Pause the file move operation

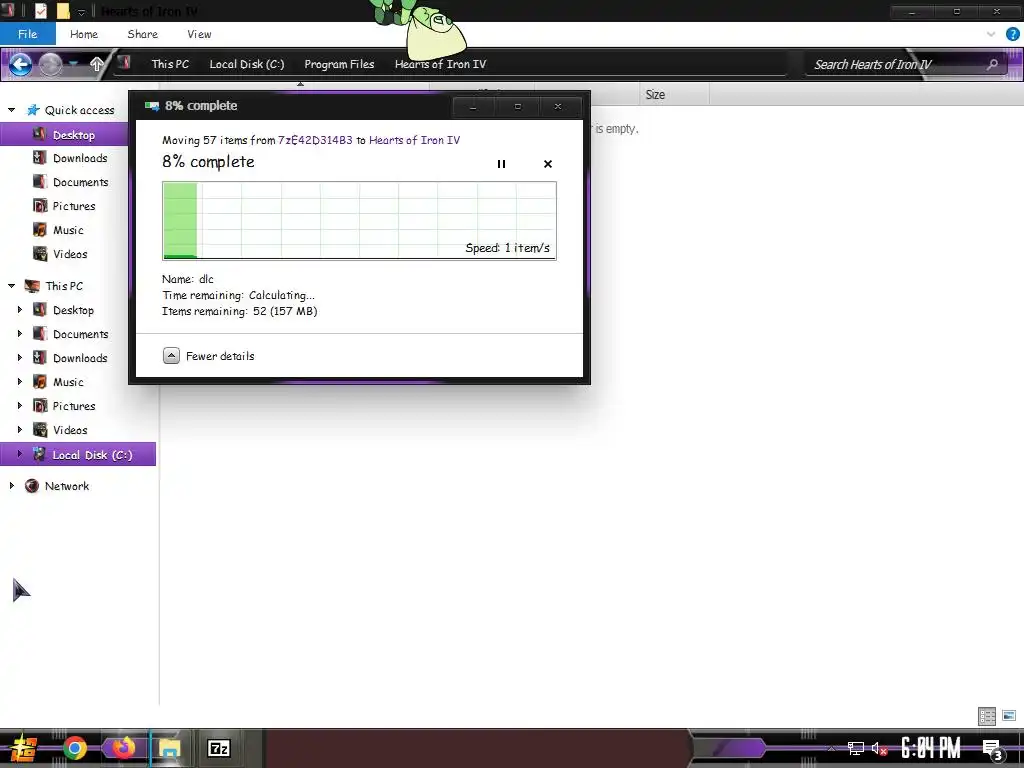[x=501, y=164]
